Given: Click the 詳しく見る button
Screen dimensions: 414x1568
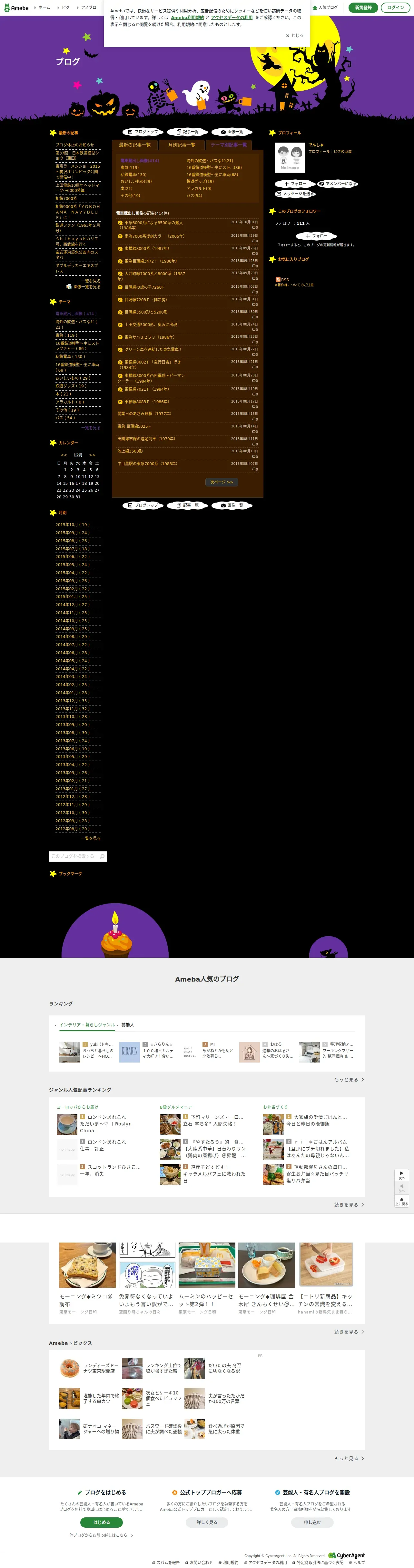Looking at the screenshot, I should [x=207, y=1522].
